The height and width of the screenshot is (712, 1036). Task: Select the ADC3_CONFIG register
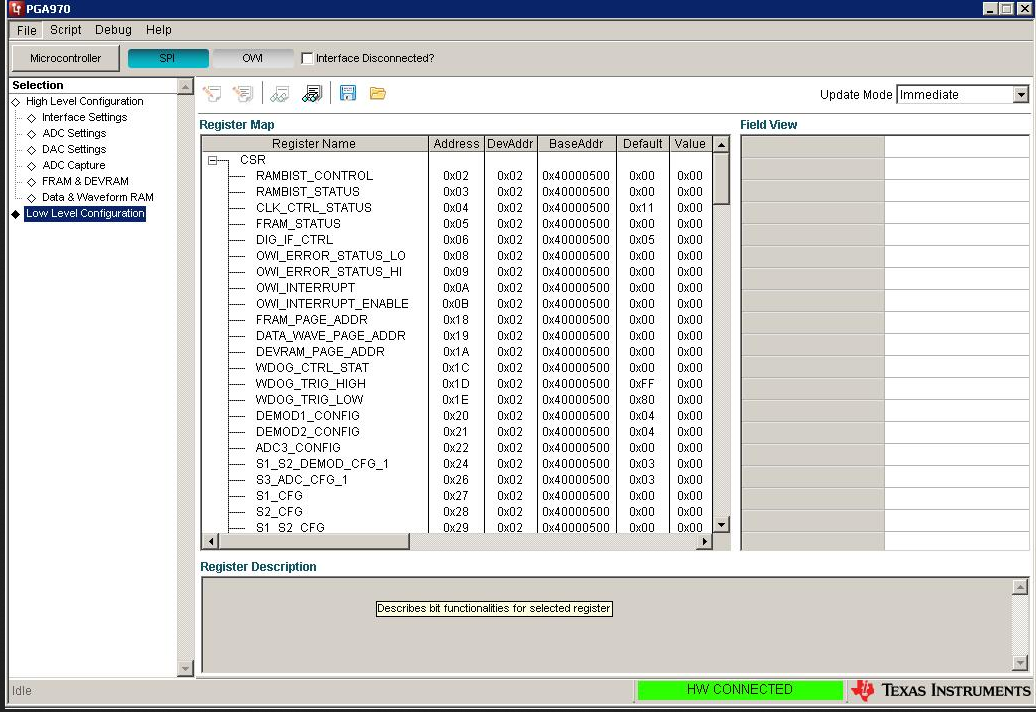point(298,448)
